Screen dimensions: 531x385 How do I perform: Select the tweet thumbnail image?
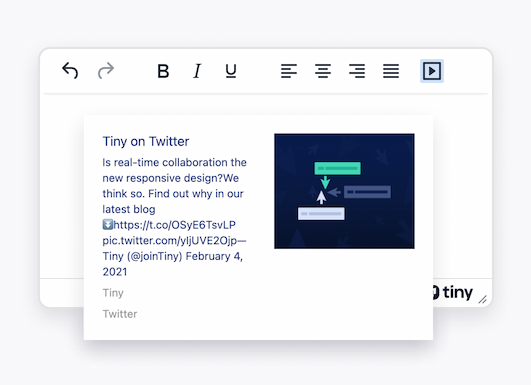pos(344,191)
